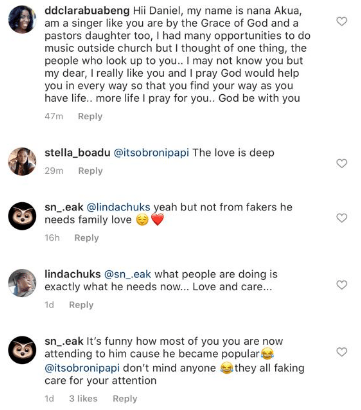
Task: Heart sn_.eak's "It's funny" comment
Action: click(x=342, y=352)
